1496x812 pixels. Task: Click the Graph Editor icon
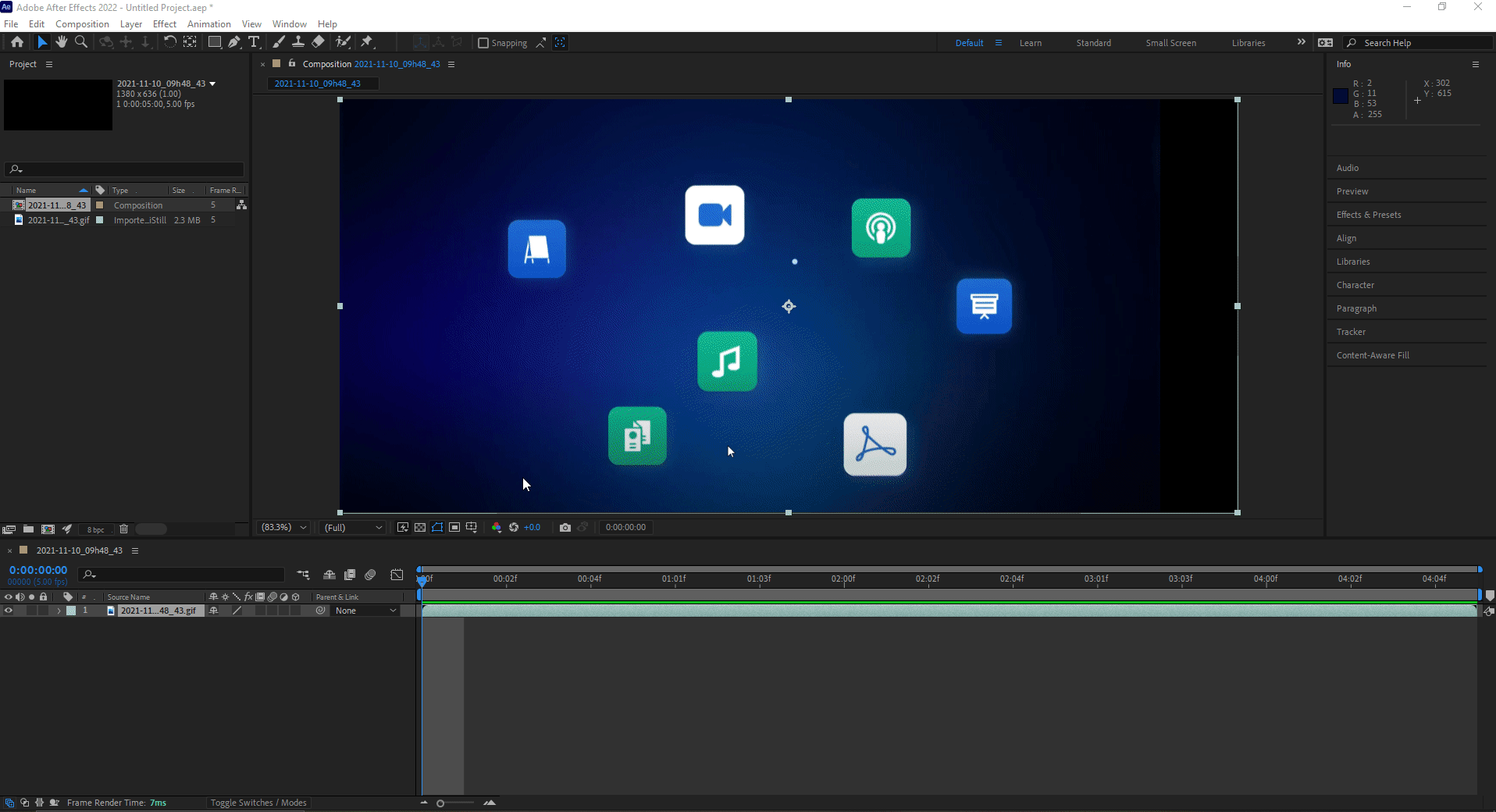[397, 575]
